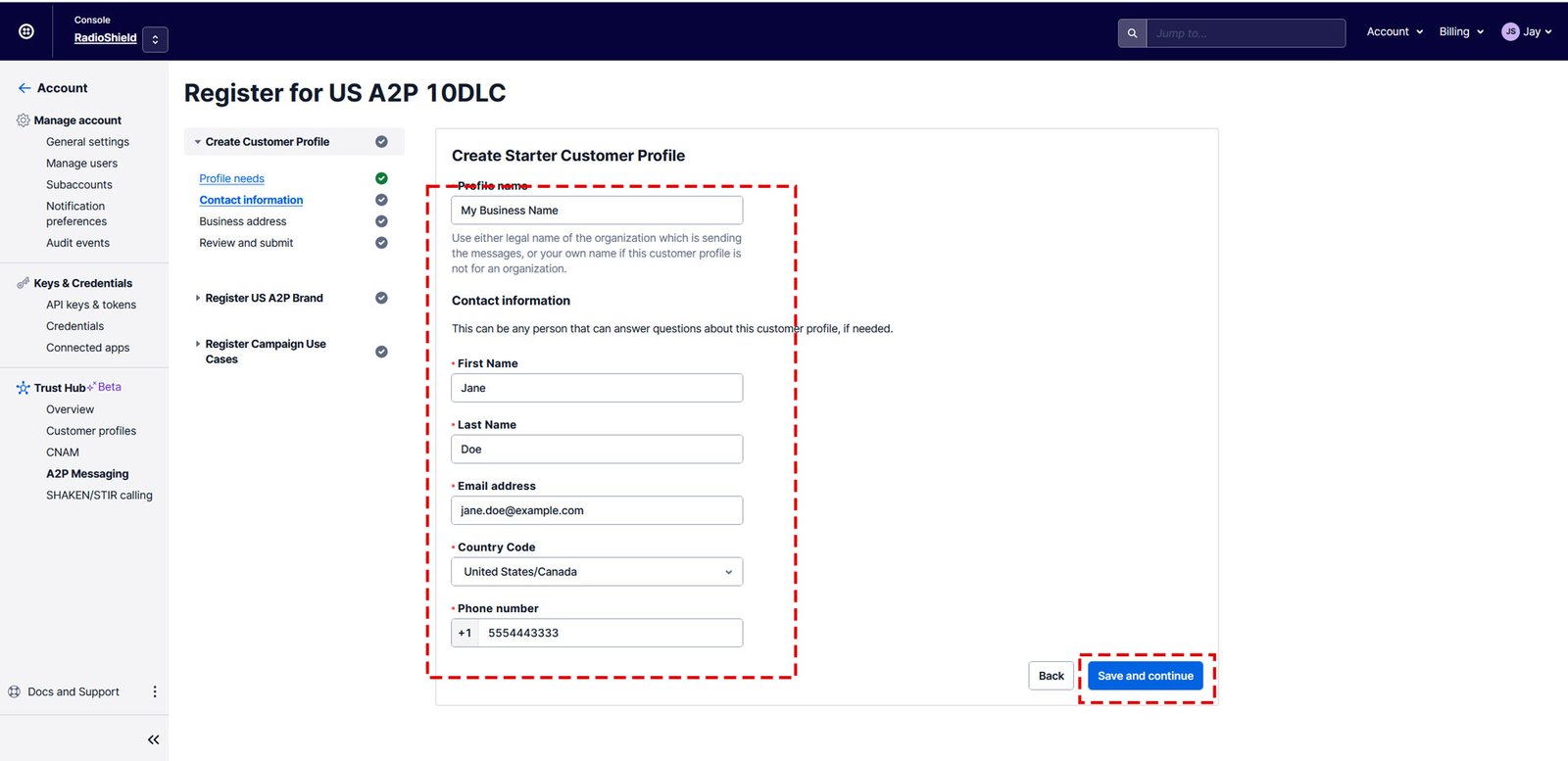The image size is (1568, 761).
Task: Click the Docs and Support globe icon
Action: [x=15, y=691]
